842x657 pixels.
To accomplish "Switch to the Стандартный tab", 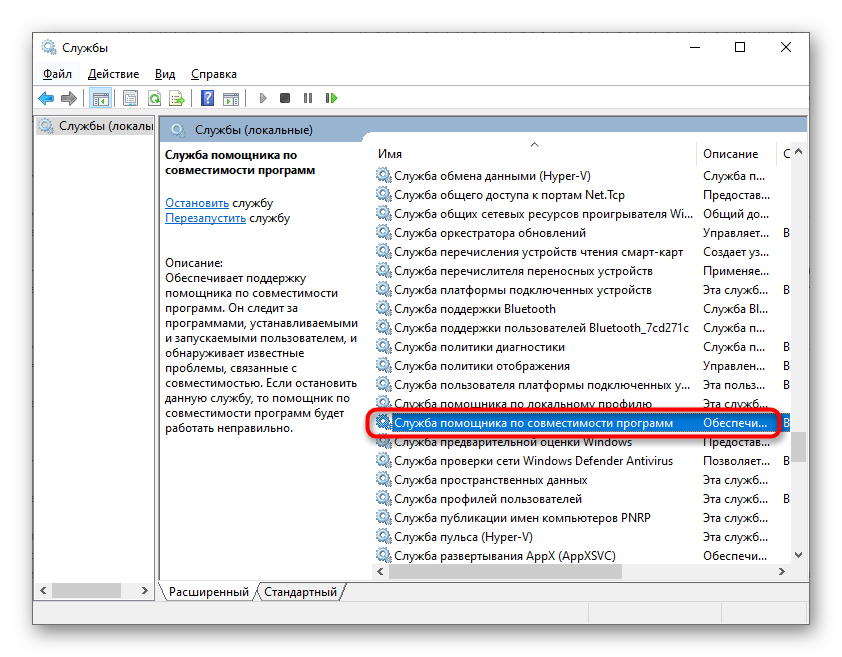I will (300, 592).
